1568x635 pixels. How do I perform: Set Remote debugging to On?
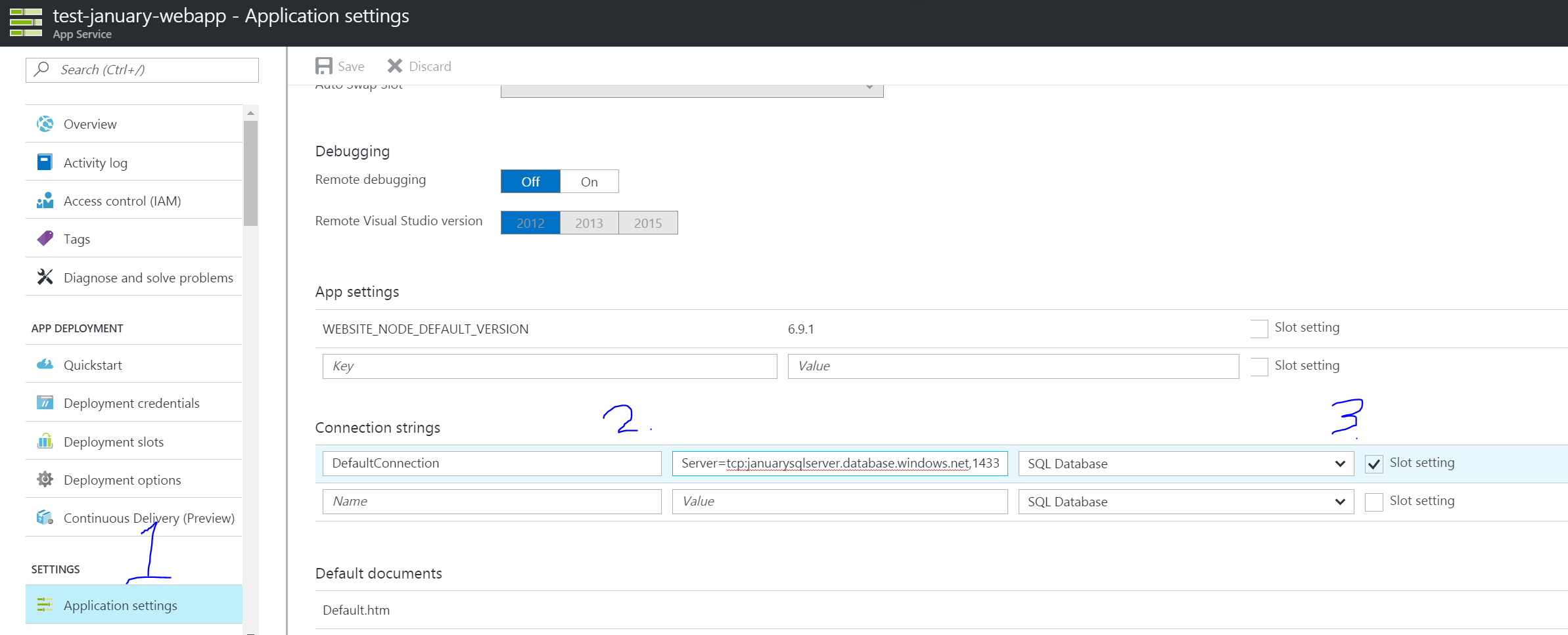tap(589, 181)
